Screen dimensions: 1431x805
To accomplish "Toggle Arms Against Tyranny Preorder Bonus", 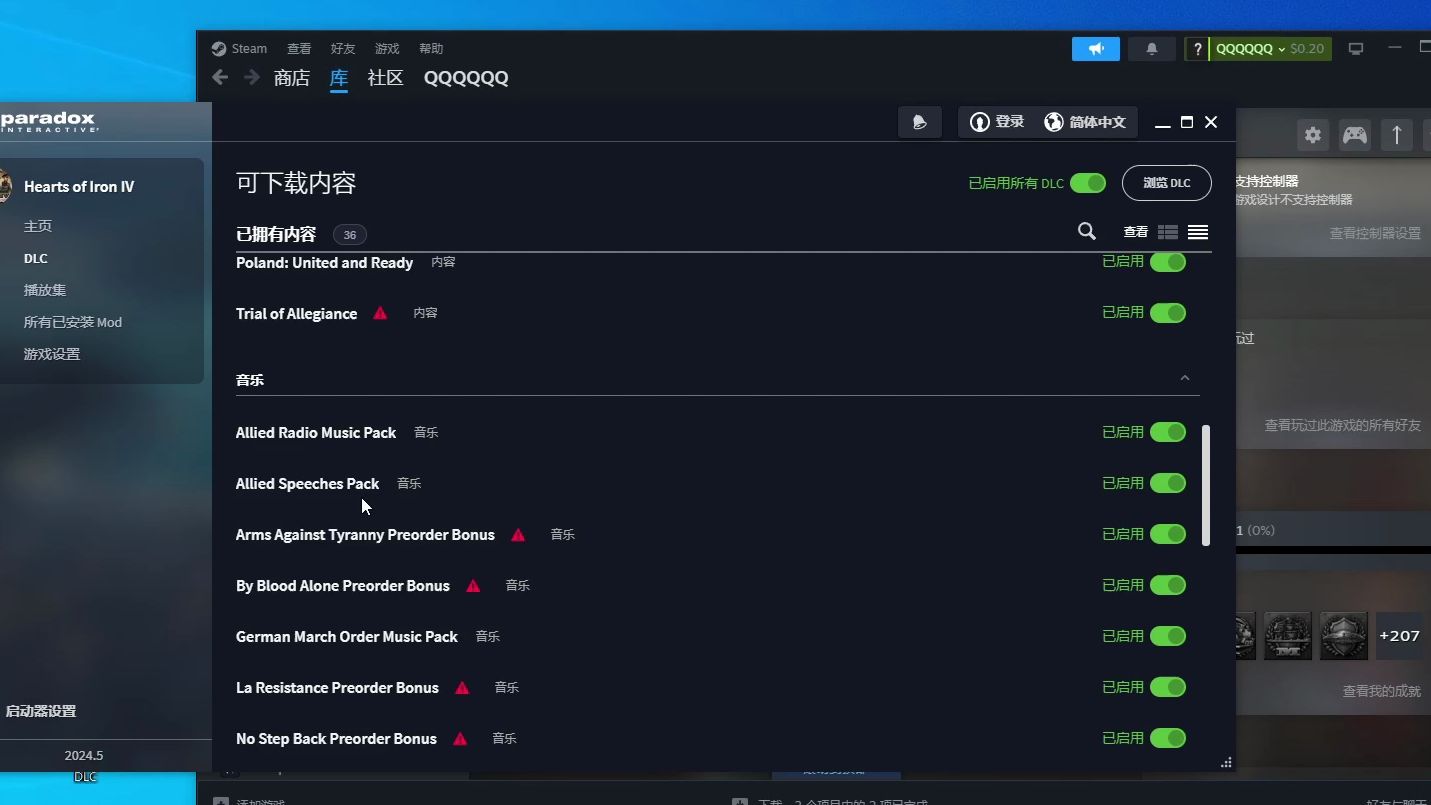I will tap(1168, 534).
